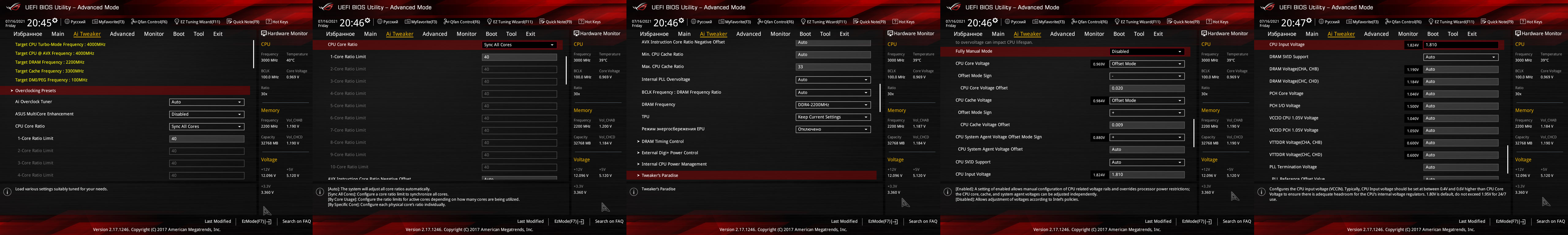The height and width of the screenshot is (235, 1568).
Task: Show Hot Keys in the screenshot showing TPU
Action: [904, 22]
